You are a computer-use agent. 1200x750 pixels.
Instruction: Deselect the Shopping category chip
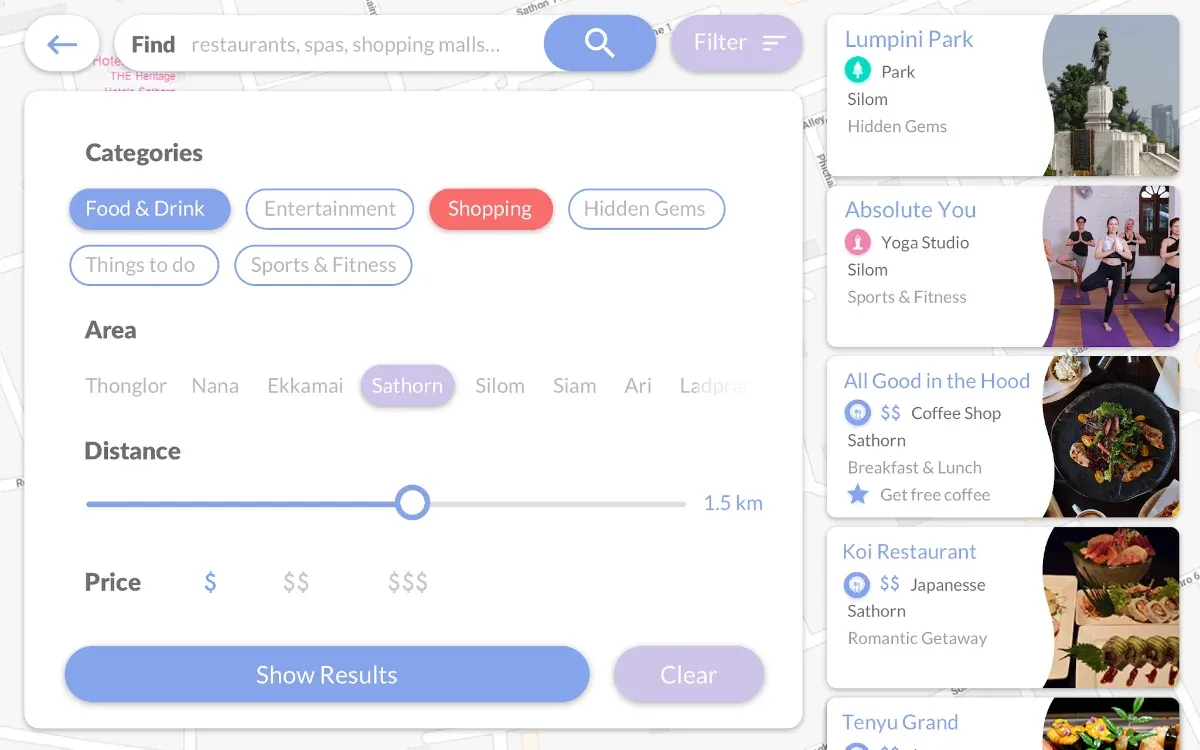(490, 209)
